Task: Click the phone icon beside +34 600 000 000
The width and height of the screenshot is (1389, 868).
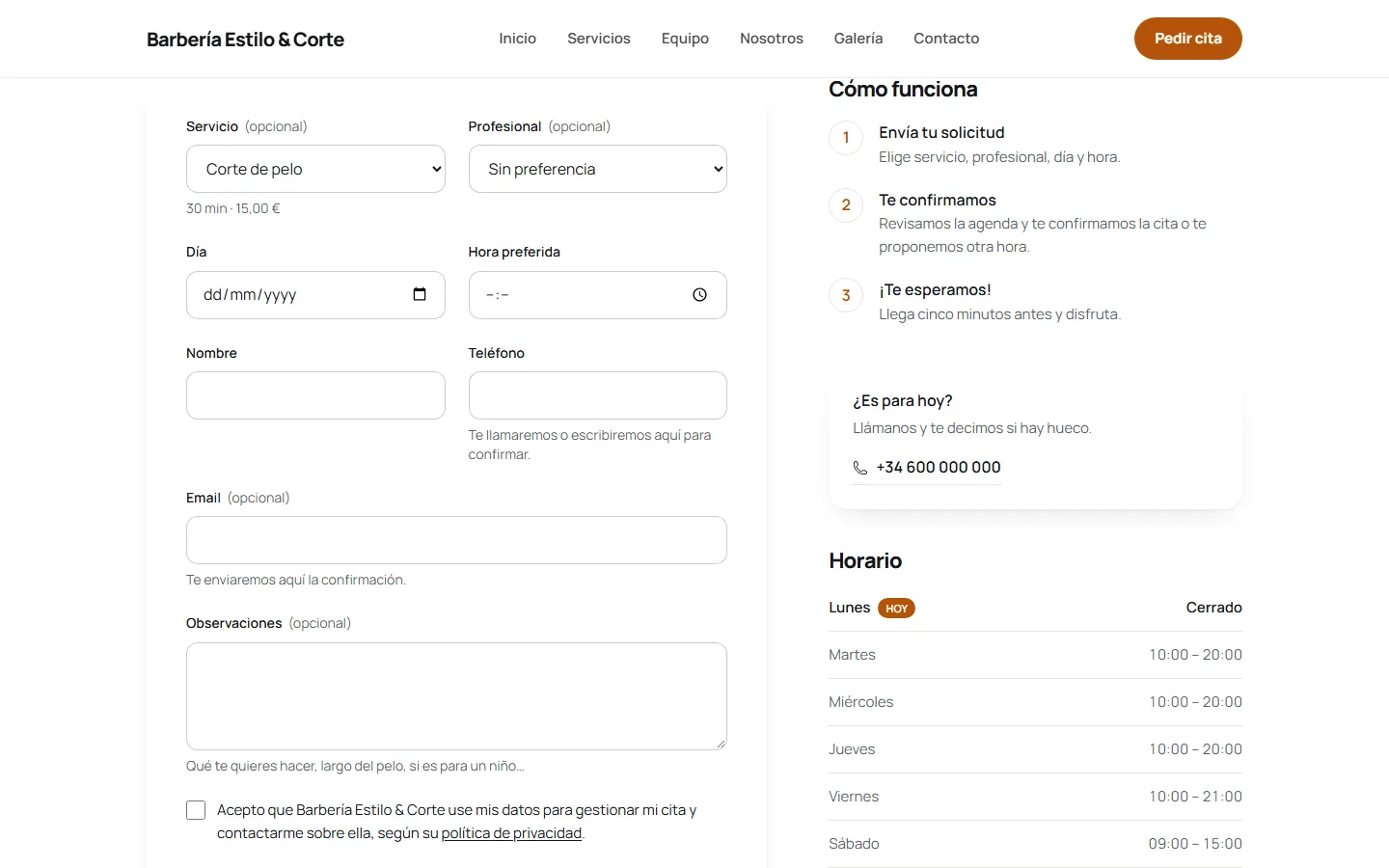Action: (x=860, y=468)
